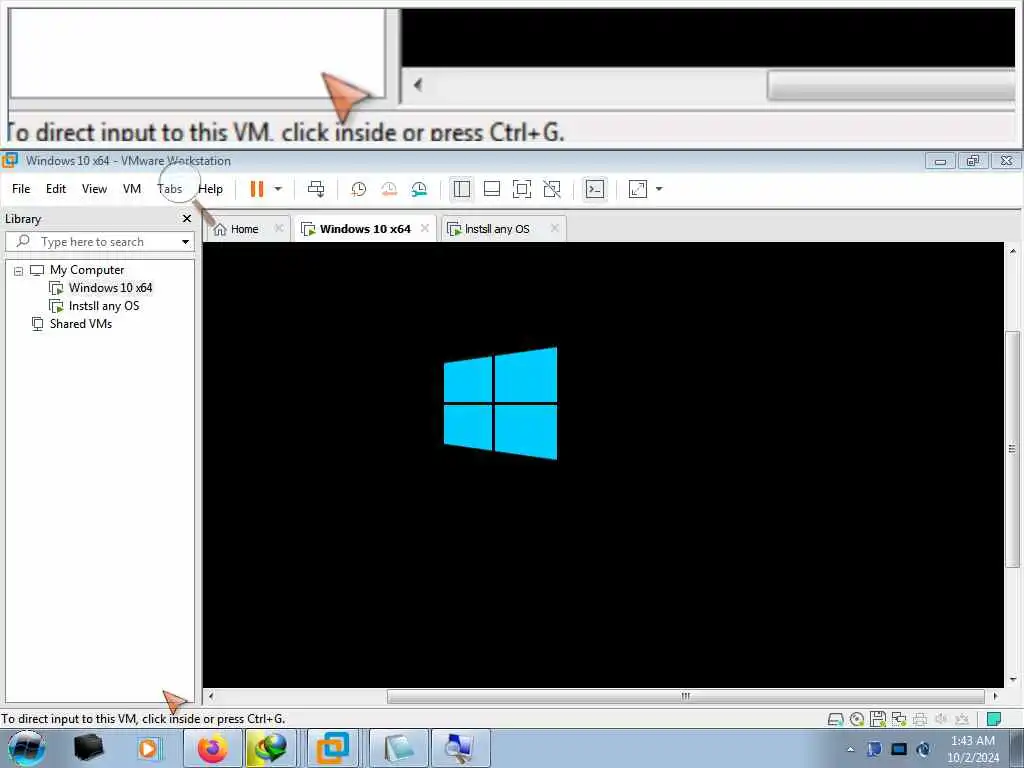Click the hard disk device status icon
The width and height of the screenshot is (1024, 768).
click(835, 719)
